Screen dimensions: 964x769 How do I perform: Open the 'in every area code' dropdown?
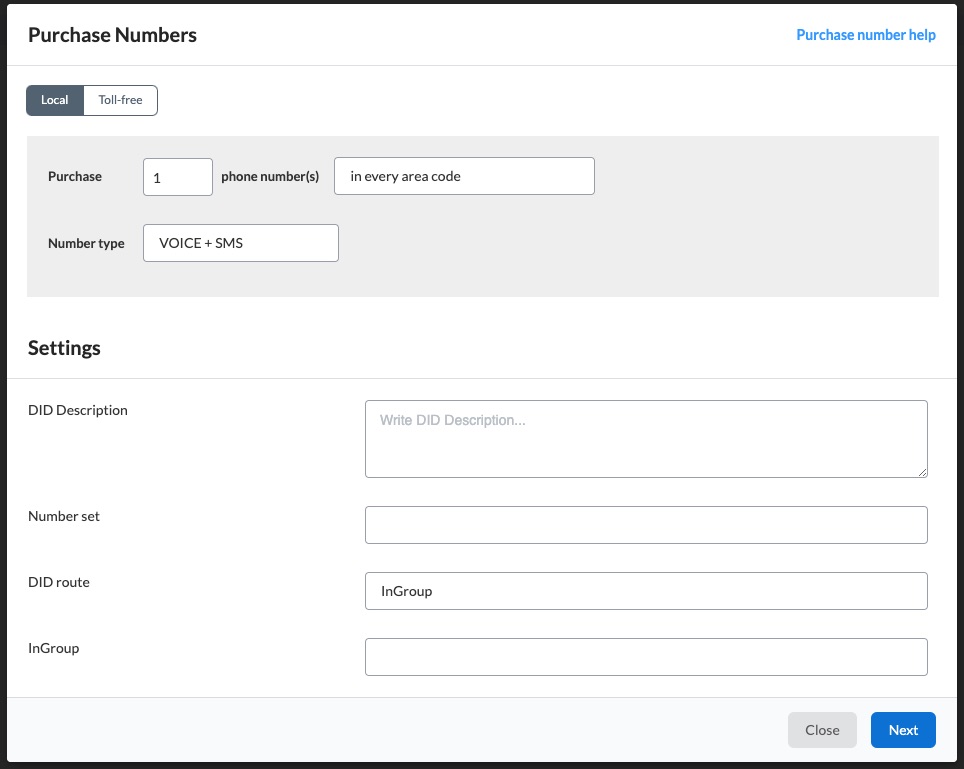pos(464,176)
